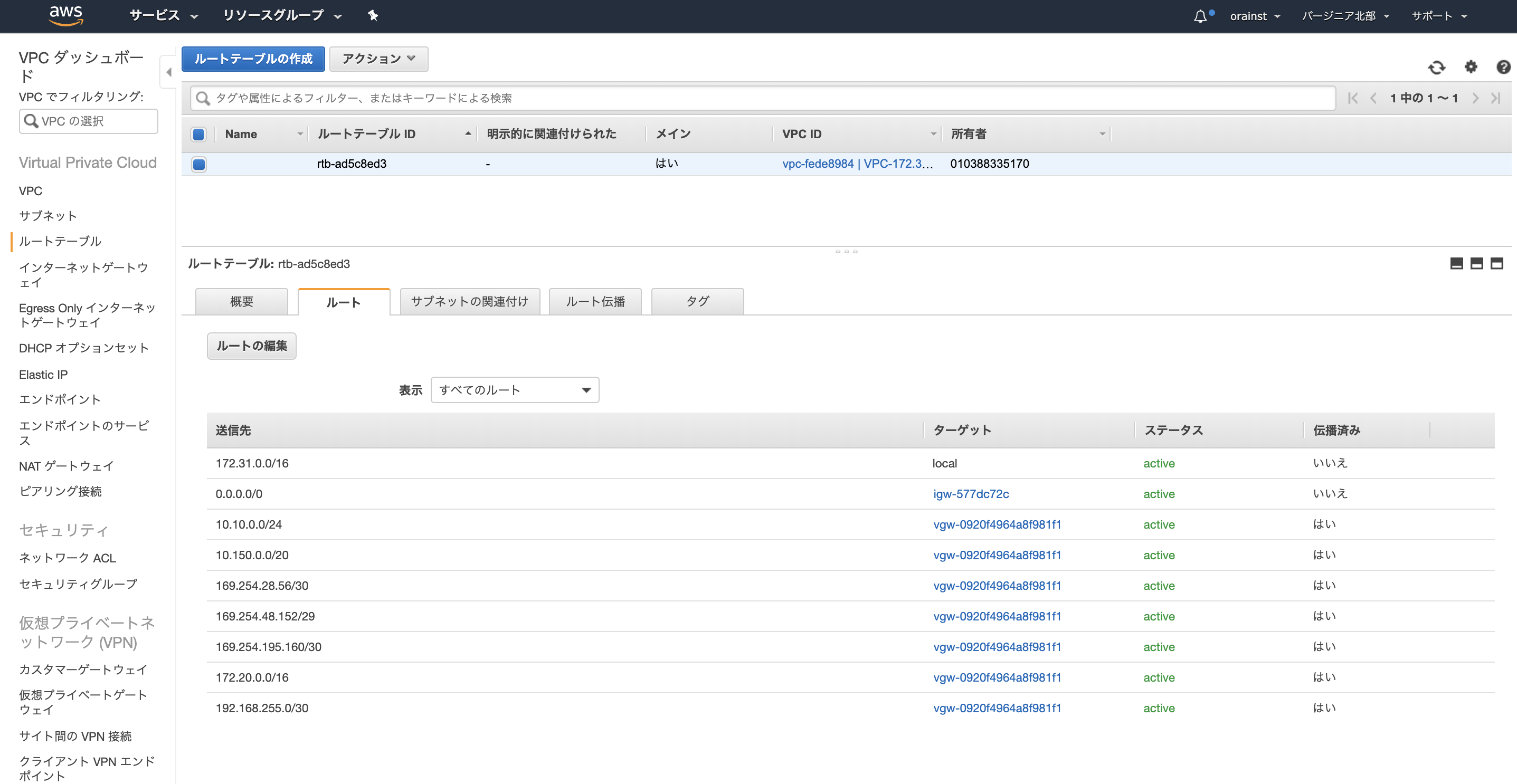Switch to the ルート伝播 tab
Screen dimensions: 1517x784
point(595,301)
